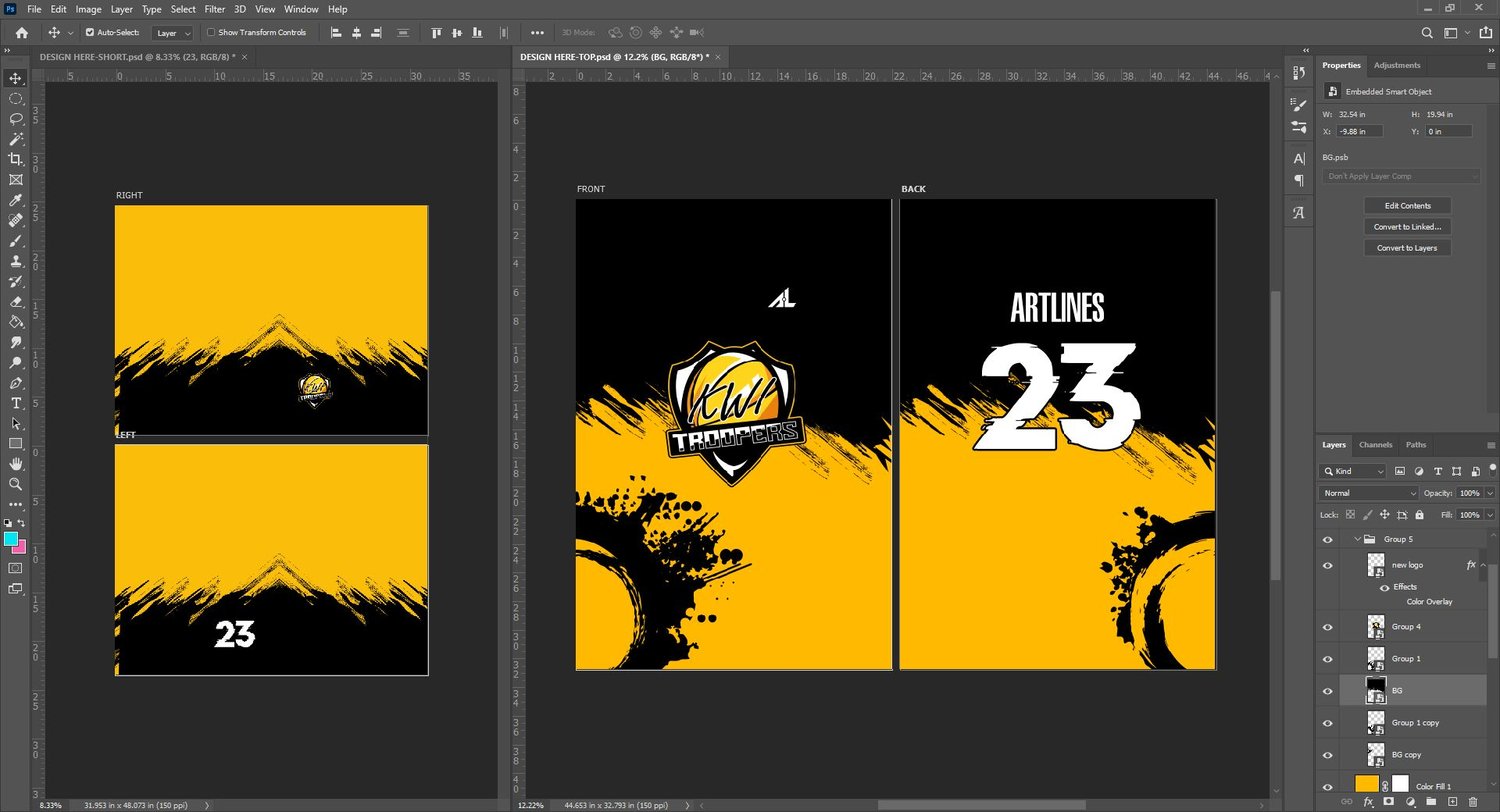Toggle the Auto-Select checkbox
1500x812 pixels.
click(90, 32)
